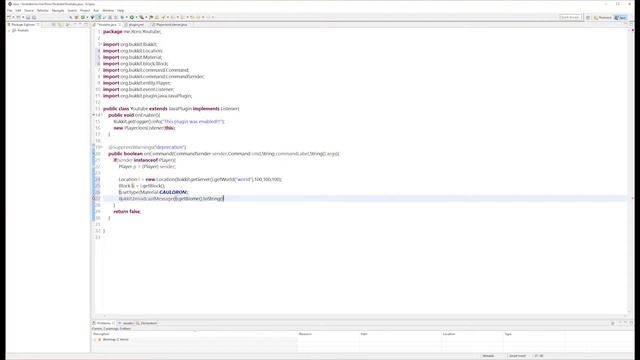The image size is (640, 360).
Task: Click the Save toolbar icon
Action: pos(28,18)
